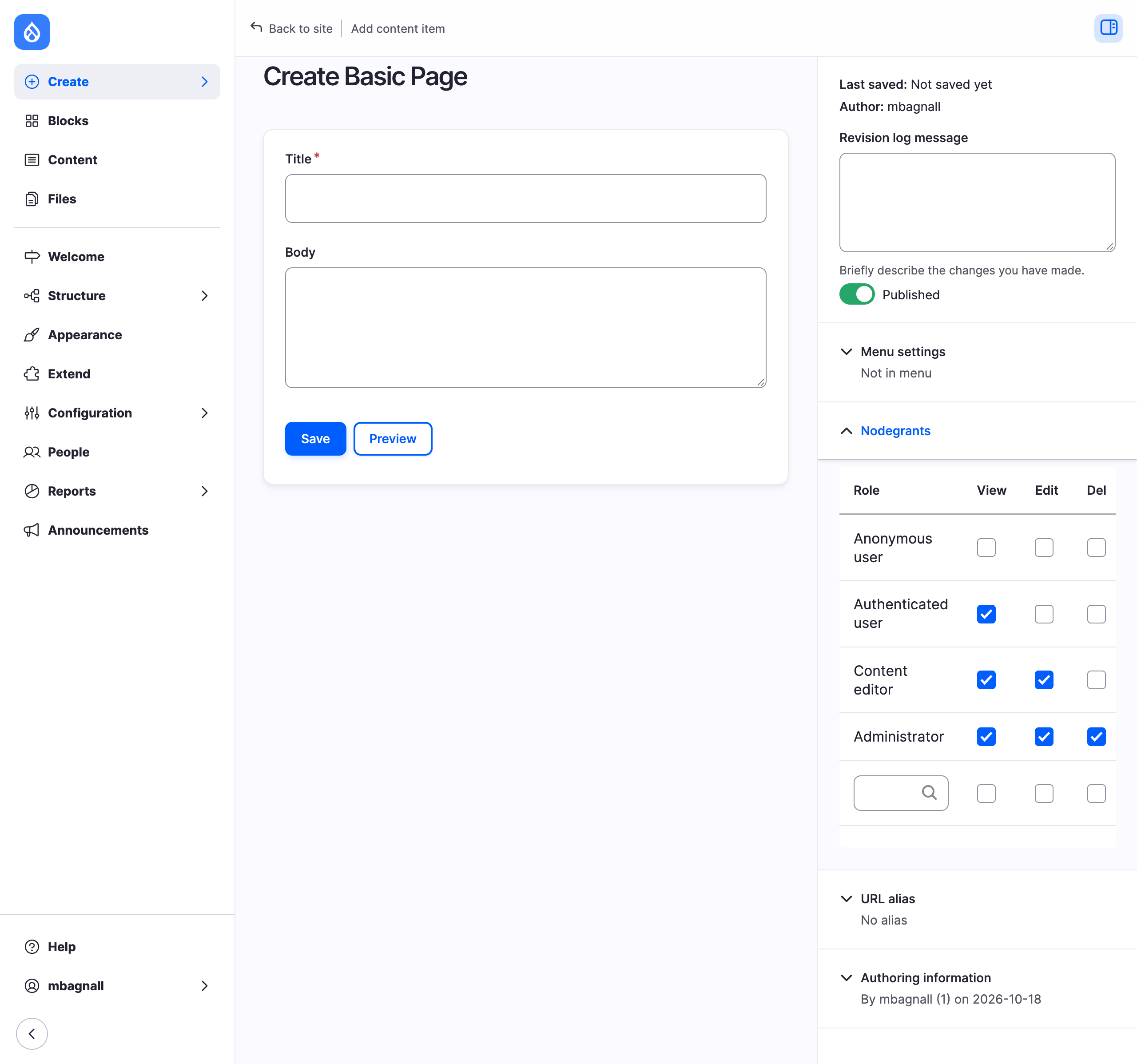Expand the Configuration submenu chevron

[x=205, y=413]
